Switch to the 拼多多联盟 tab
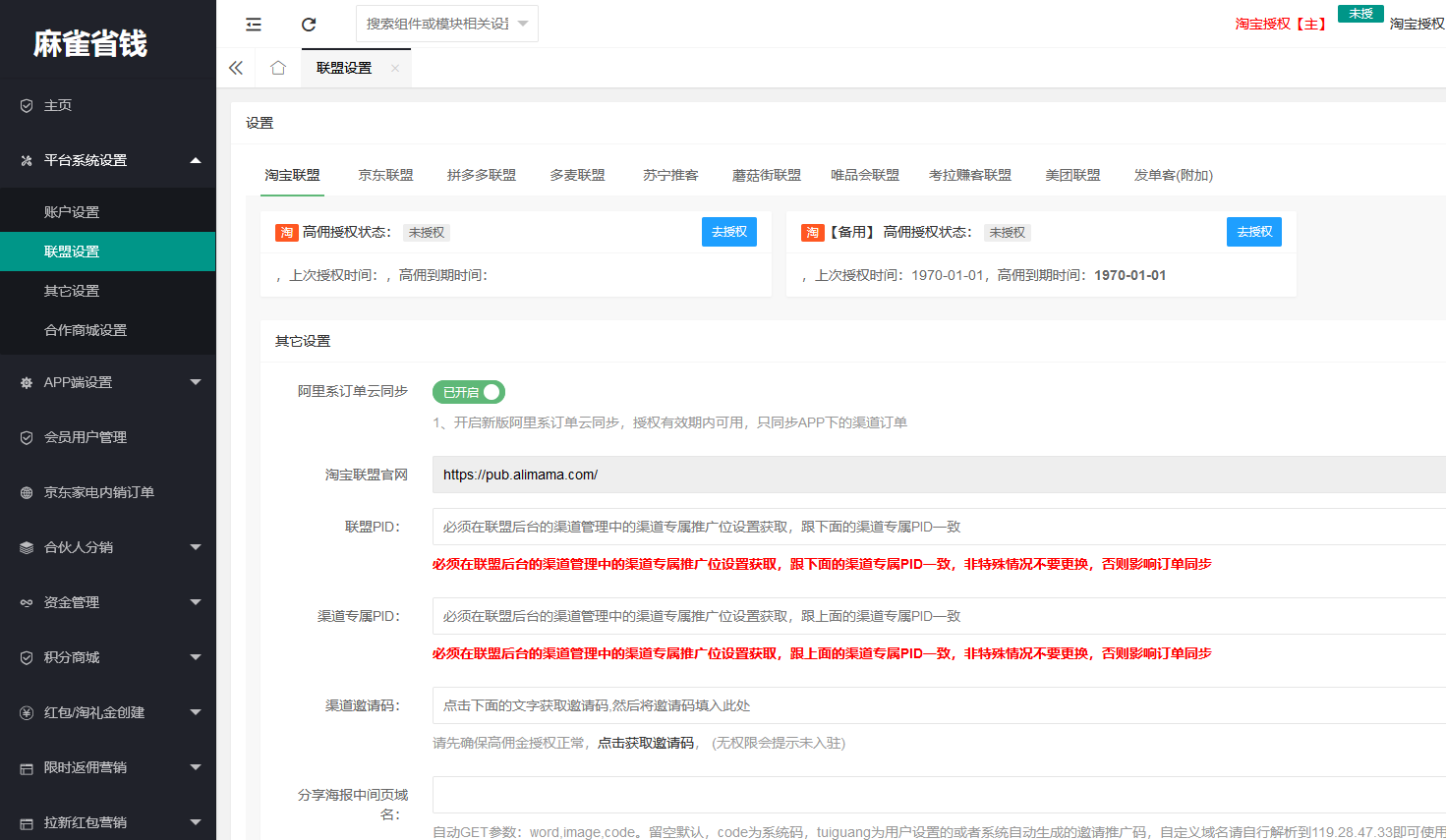 click(x=482, y=175)
